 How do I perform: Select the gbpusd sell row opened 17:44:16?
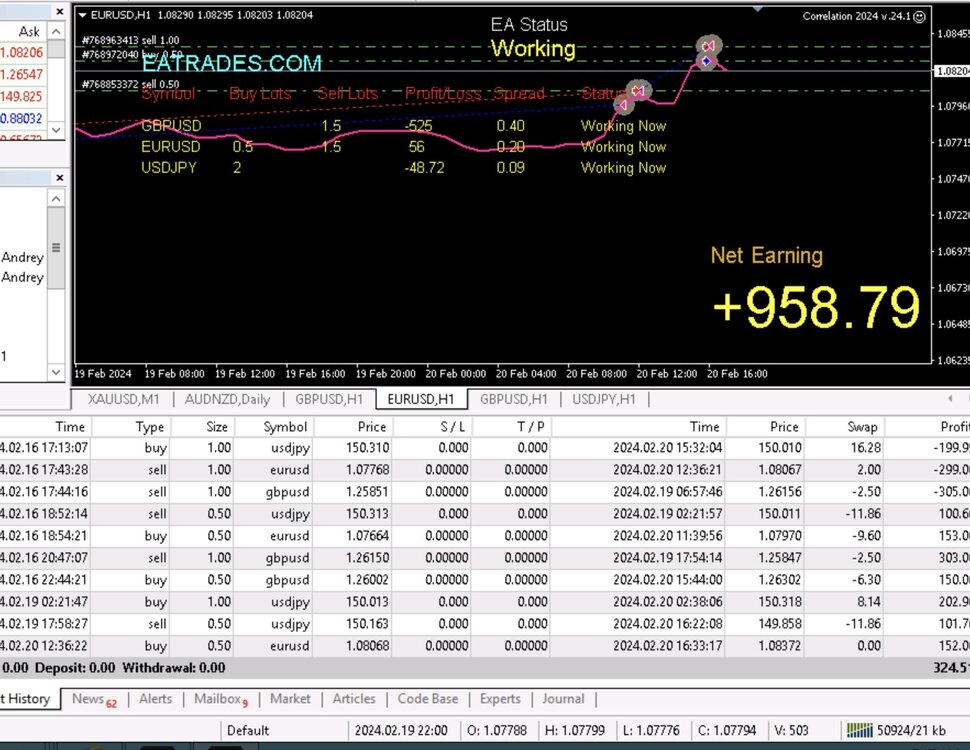pyautogui.click(x=485, y=492)
